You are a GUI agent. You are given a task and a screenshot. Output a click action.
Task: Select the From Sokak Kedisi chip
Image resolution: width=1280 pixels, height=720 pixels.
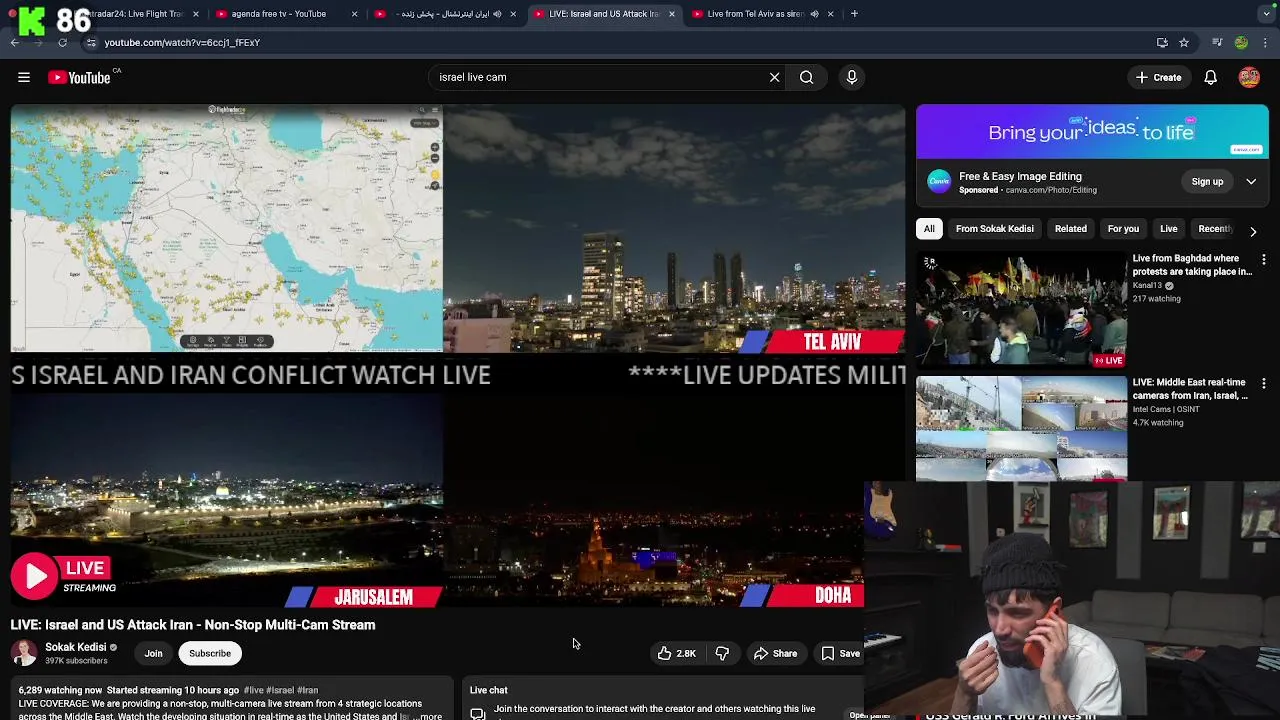994,229
